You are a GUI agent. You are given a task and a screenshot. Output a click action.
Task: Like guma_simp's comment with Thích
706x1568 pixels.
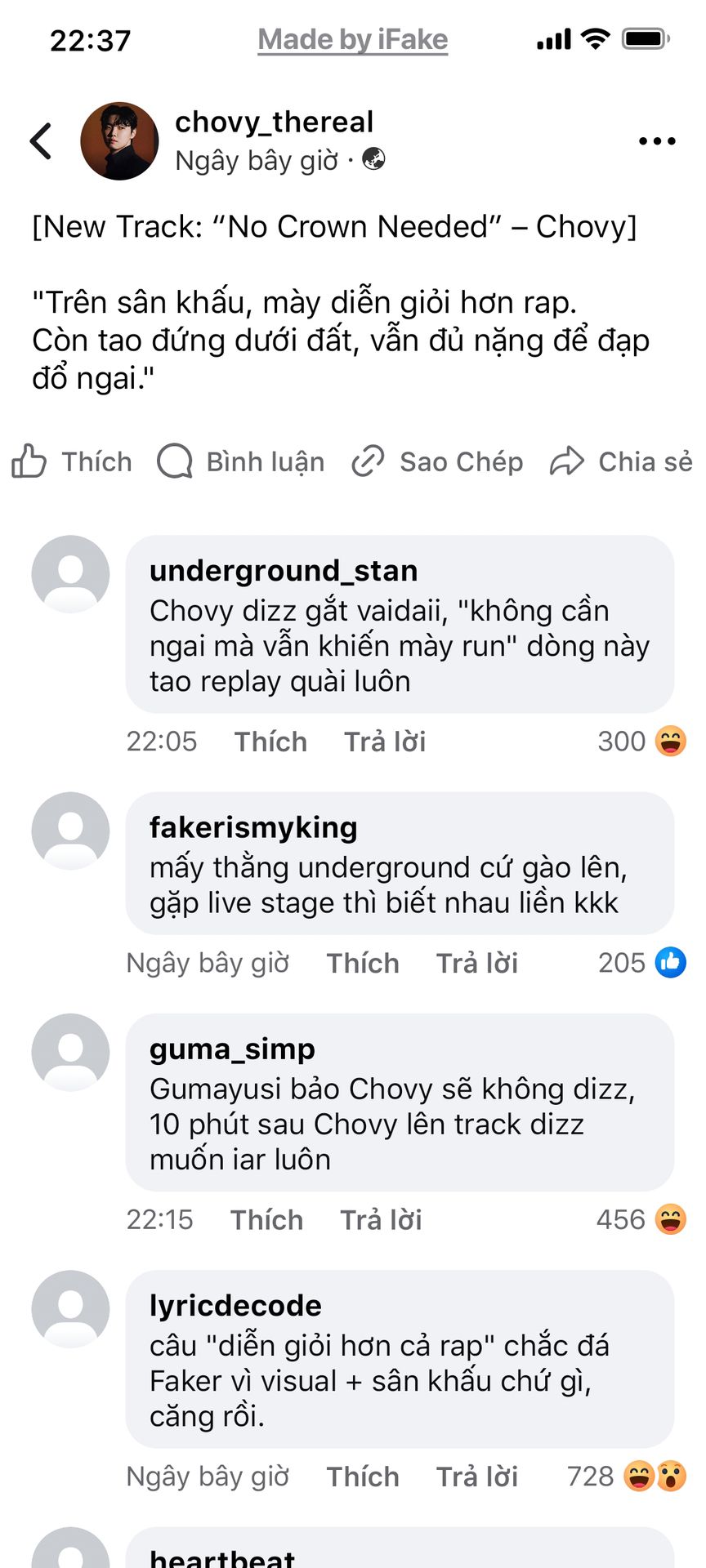coord(266,1220)
